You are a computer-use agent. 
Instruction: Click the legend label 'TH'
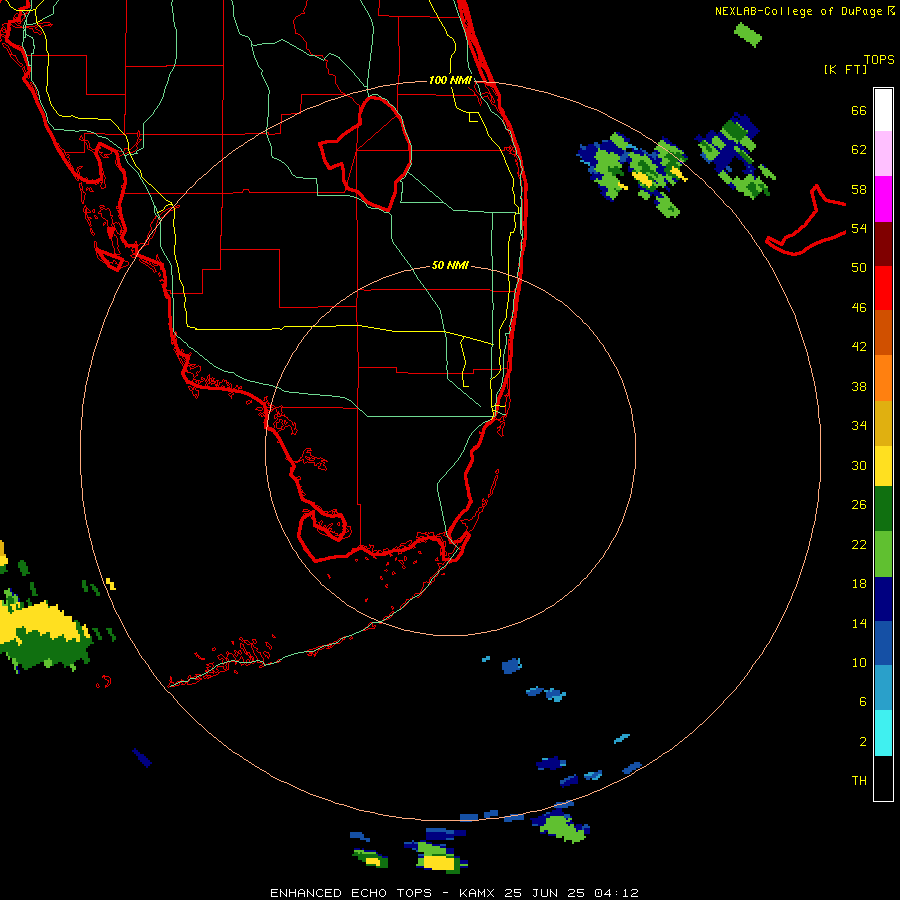click(859, 781)
